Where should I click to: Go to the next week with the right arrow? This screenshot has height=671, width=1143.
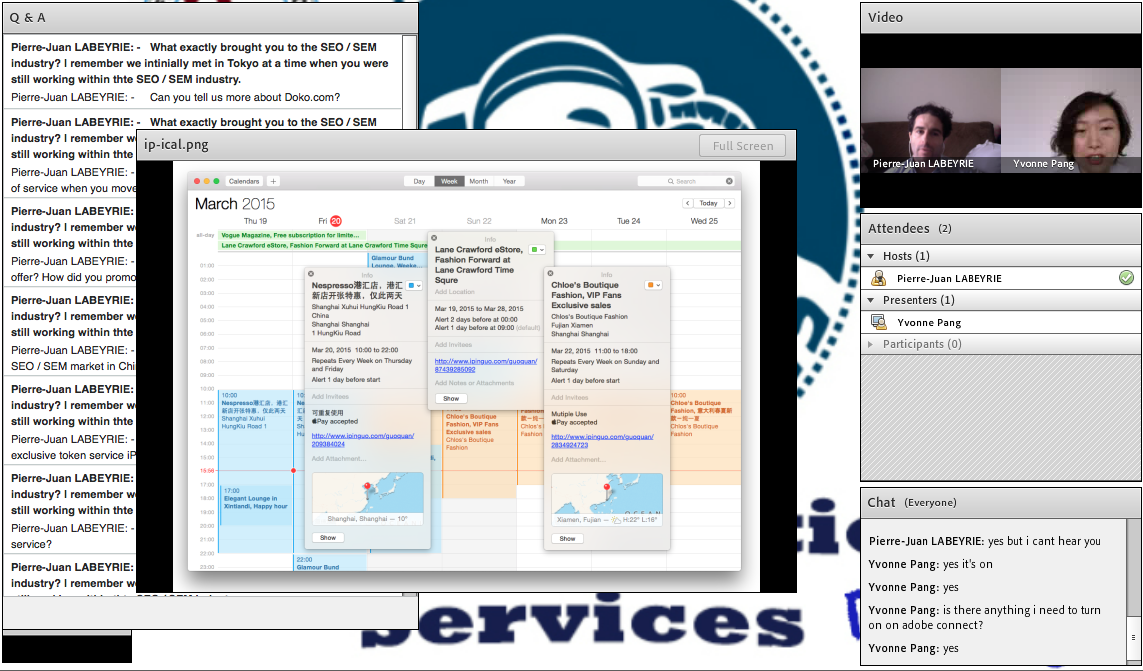tap(730, 203)
